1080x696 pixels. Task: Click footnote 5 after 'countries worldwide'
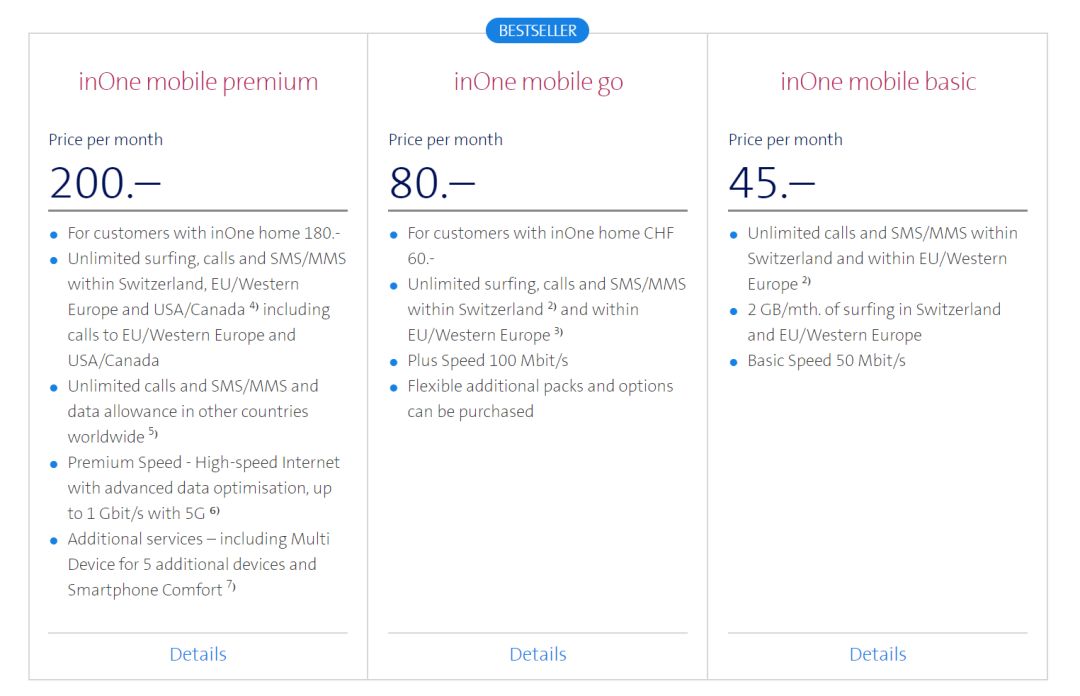tap(154, 434)
